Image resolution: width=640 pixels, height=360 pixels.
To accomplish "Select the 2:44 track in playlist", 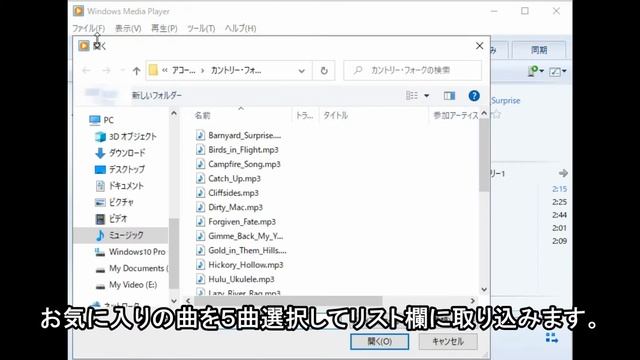I will tap(559, 215).
